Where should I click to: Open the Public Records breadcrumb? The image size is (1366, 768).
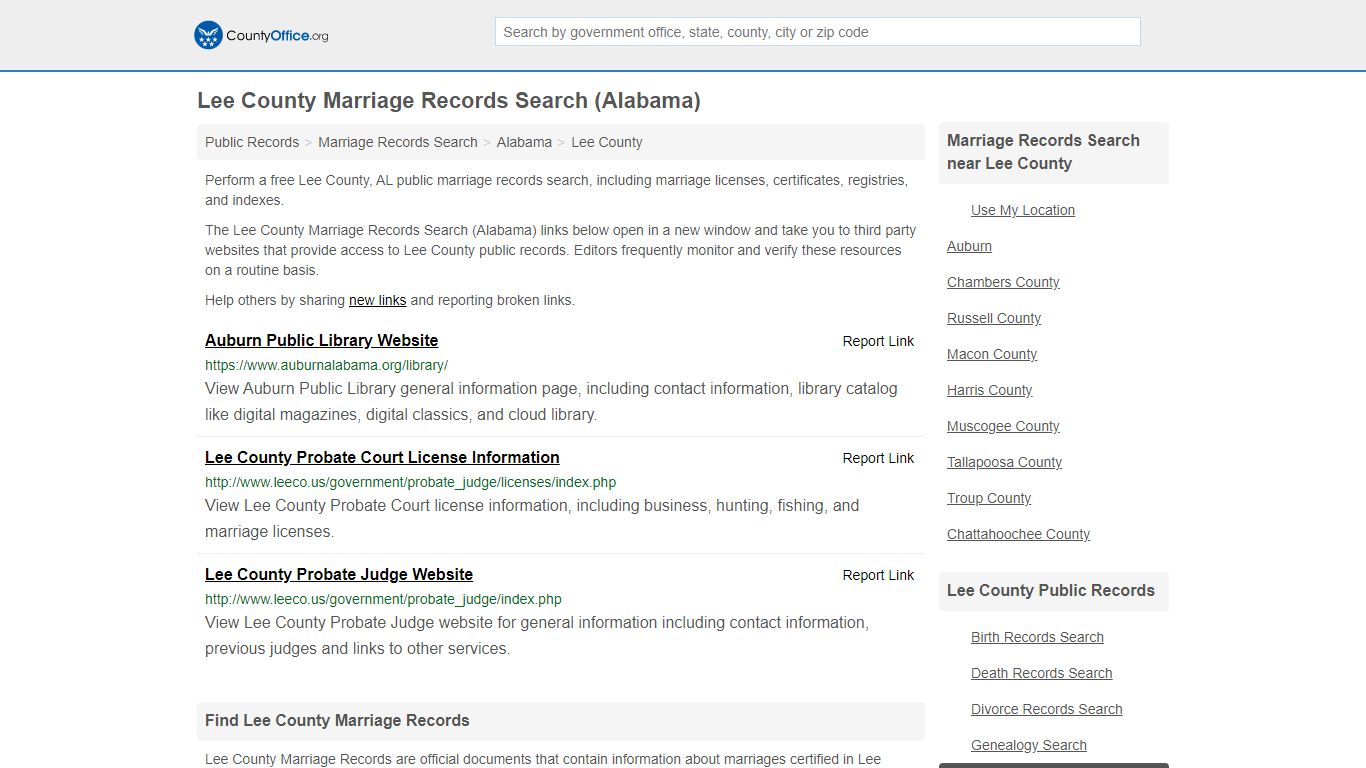click(252, 142)
